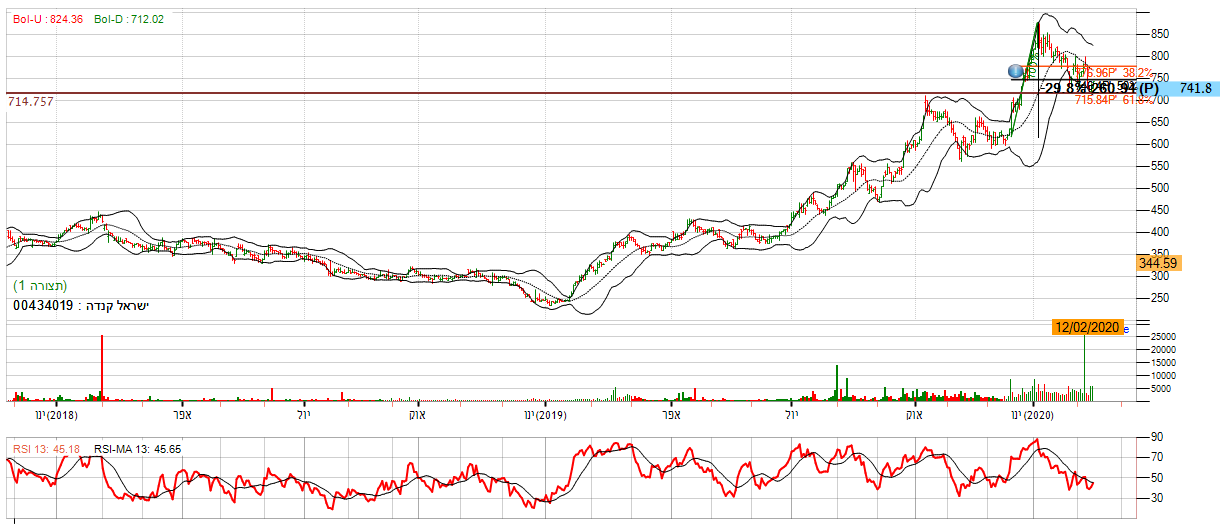Click the orange 344.59 price label
This screenshot has width=1220, height=528.
tap(1157, 263)
